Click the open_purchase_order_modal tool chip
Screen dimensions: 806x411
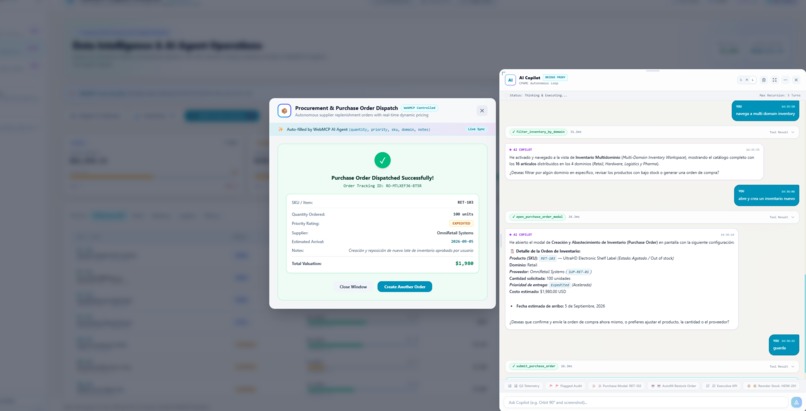(x=537, y=217)
